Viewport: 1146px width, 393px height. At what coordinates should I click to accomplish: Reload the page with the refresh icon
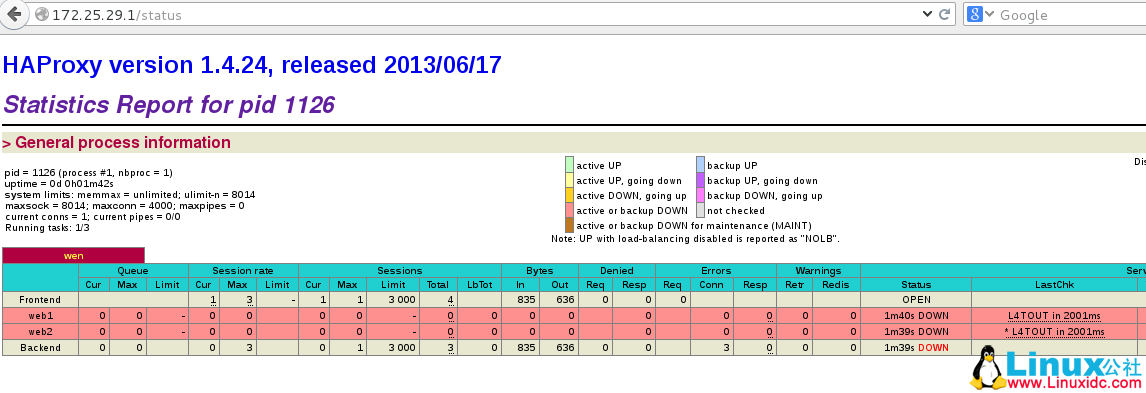pos(944,14)
